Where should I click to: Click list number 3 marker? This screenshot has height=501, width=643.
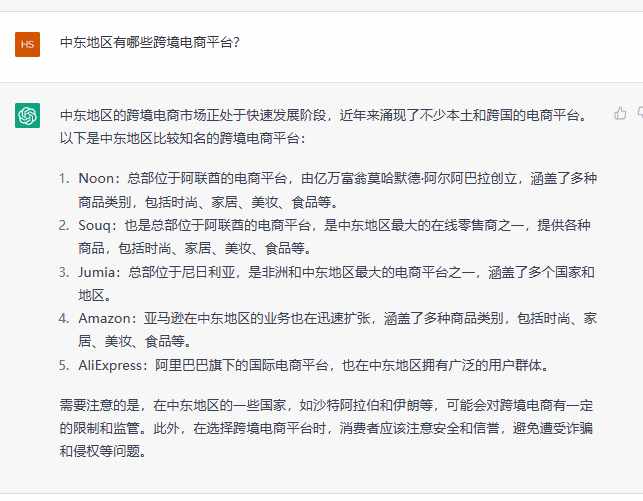coord(64,272)
